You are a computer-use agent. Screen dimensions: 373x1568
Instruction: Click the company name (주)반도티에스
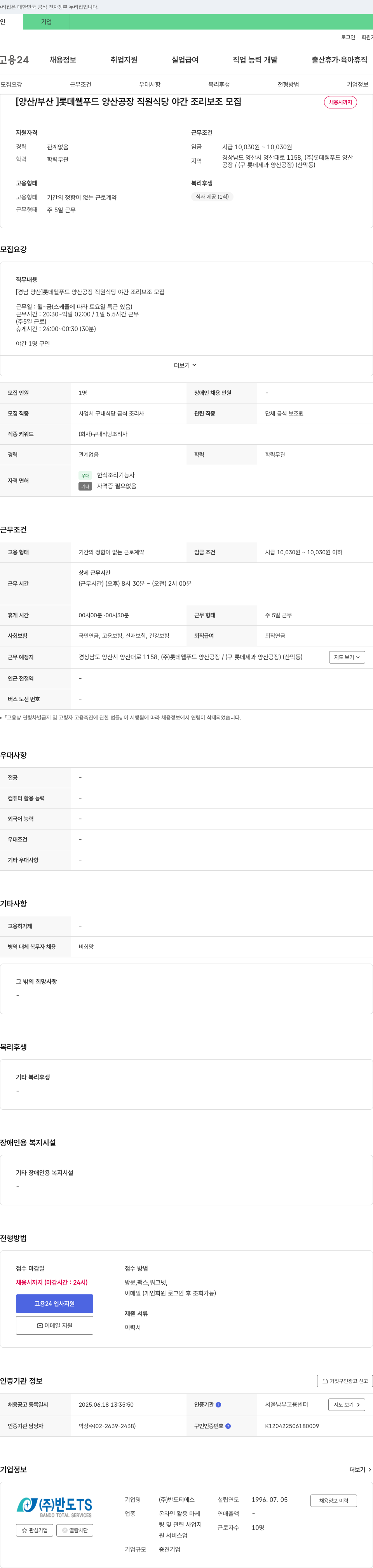coord(176,1499)
